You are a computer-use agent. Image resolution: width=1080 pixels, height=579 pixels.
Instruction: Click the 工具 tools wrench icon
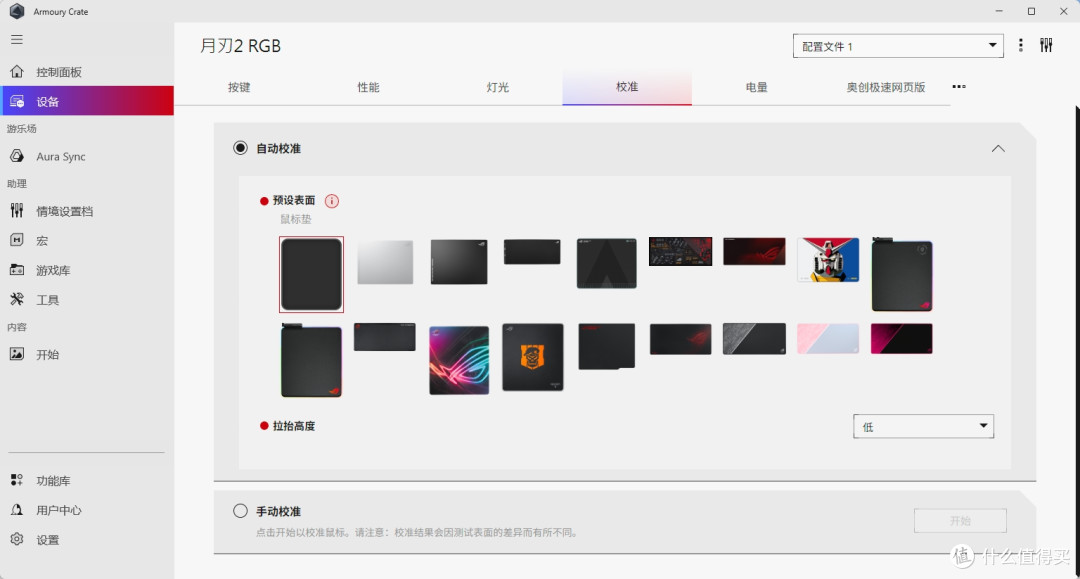(x=17, y=299)
